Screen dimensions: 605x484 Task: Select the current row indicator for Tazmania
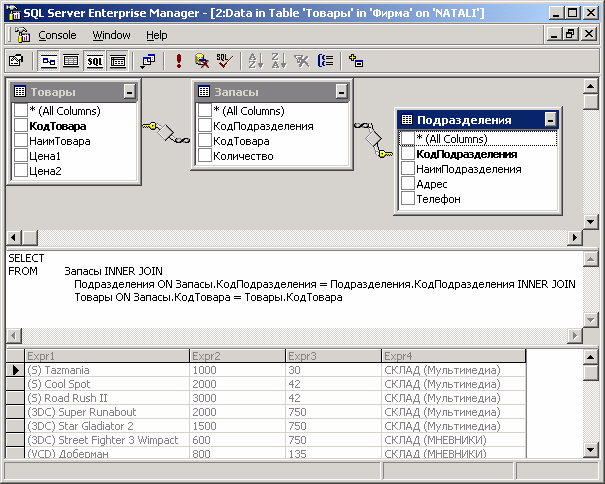coord(15,370)
